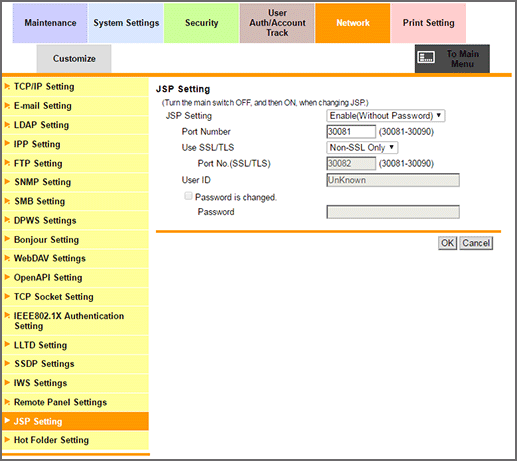This screenshot has width=517, height=461.
Task: Open the Use SSL/TLS dropdown
Action: (x=362, y=147)
